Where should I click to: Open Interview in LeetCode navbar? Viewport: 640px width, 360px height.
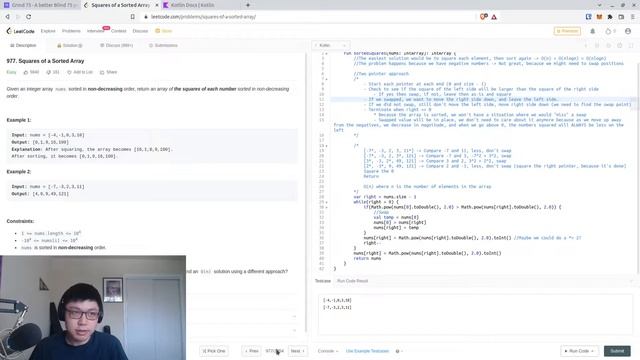point(95,31)
